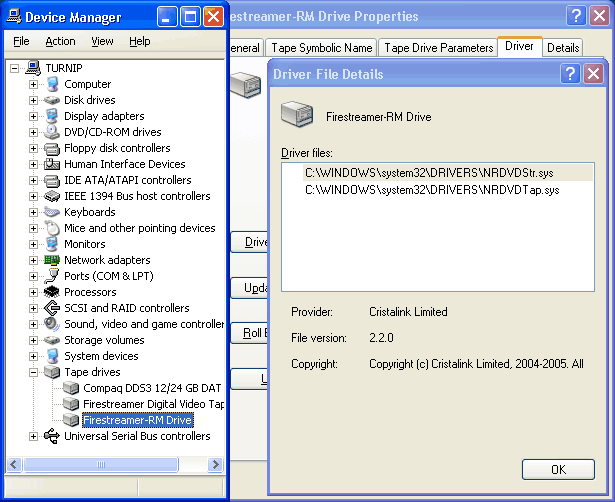The image size is (615, 502).
Task: Open the Help menu in Device Manager
Action: click(140, 41)
